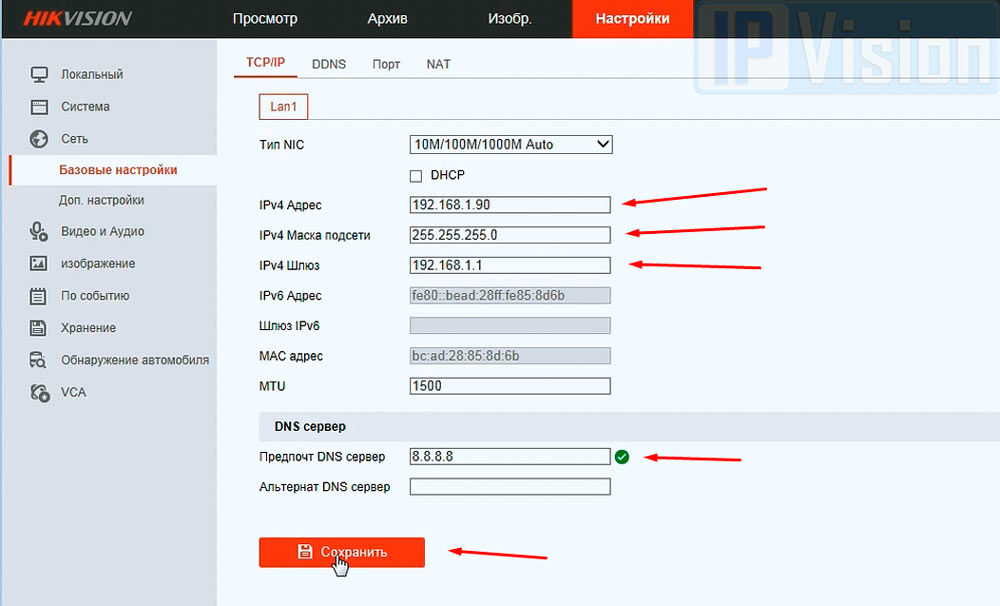Switch to the TCP/IP tab
This screenshot has width=1000, height=606.
265,63
